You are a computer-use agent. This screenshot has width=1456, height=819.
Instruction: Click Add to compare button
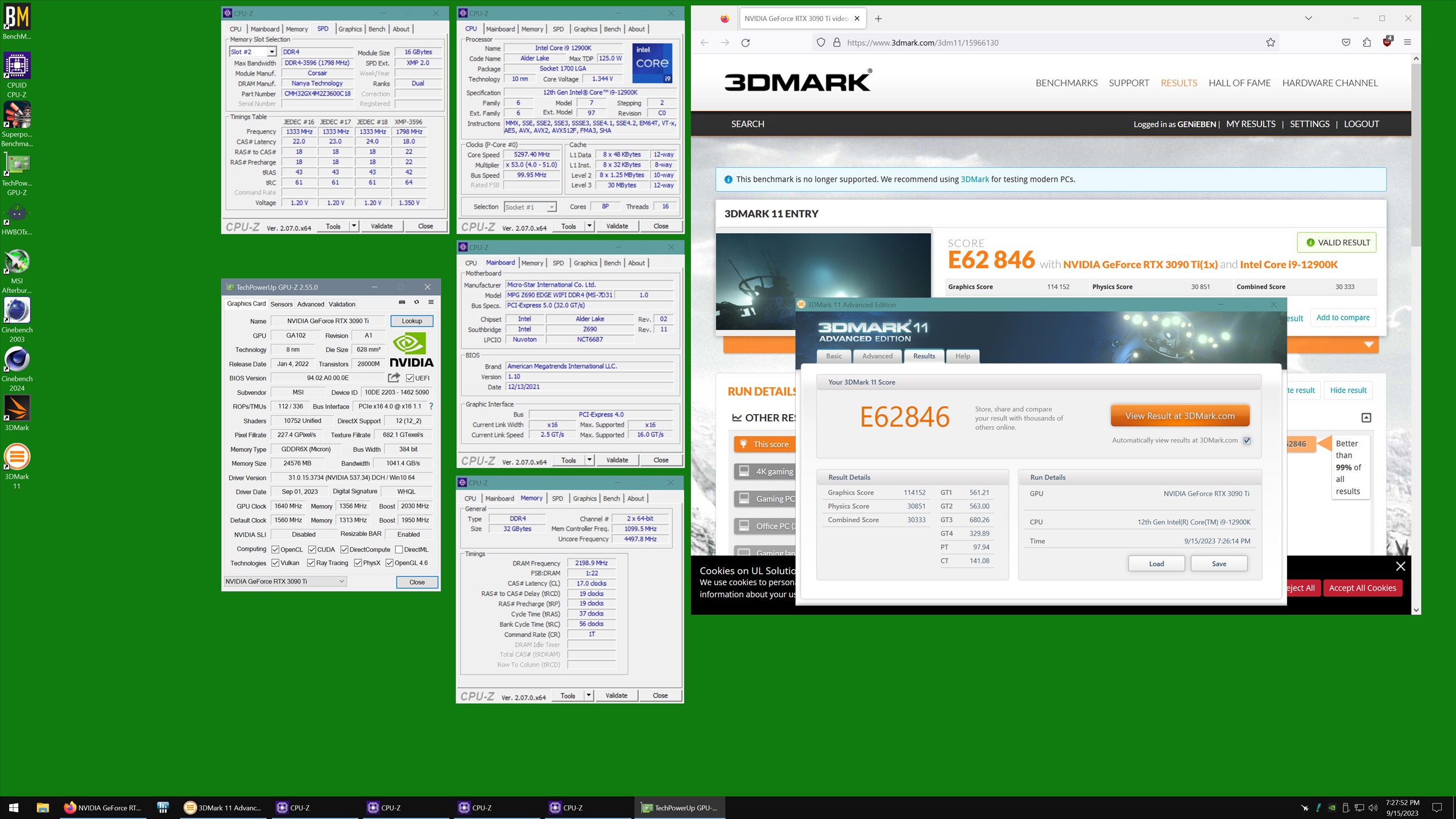point(1343,317)
